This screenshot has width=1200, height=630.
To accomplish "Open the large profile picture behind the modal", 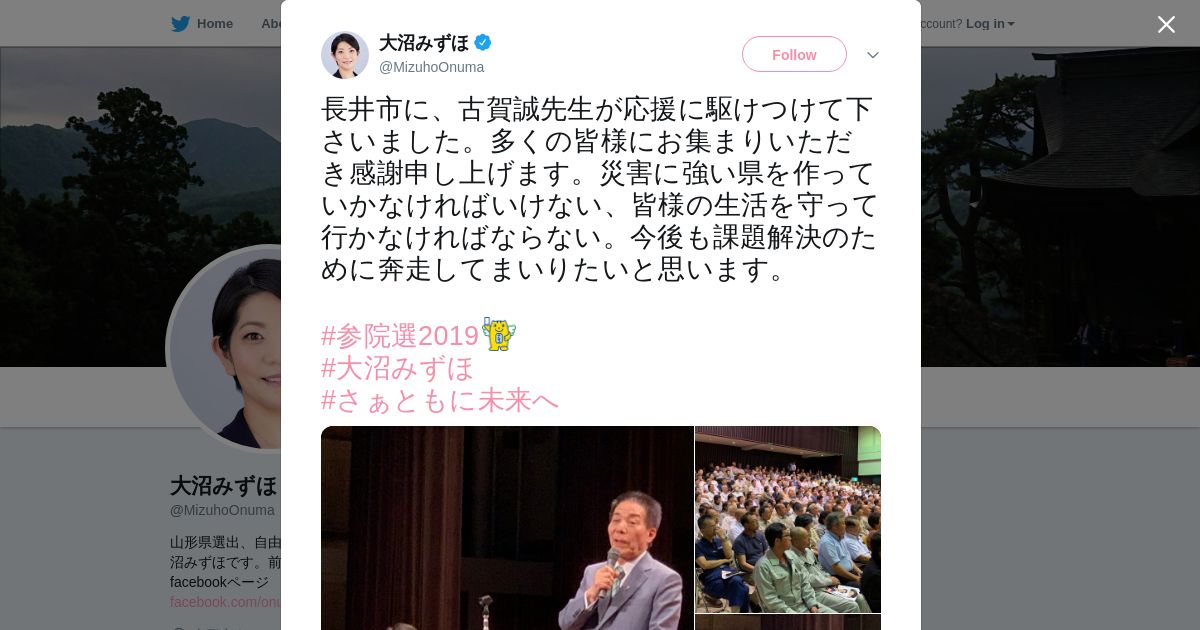I will click(225, 348).
